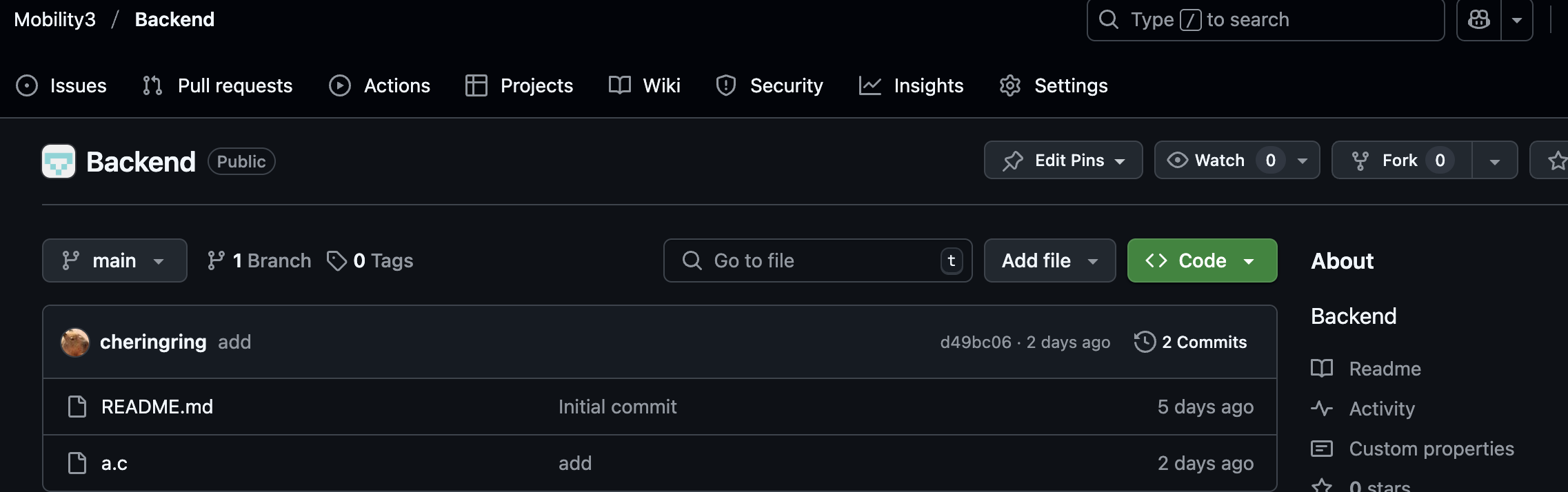Click the branch icon beside 1 Branch
The width and height of the screenshot is (1568, 492).
point(216,260)
